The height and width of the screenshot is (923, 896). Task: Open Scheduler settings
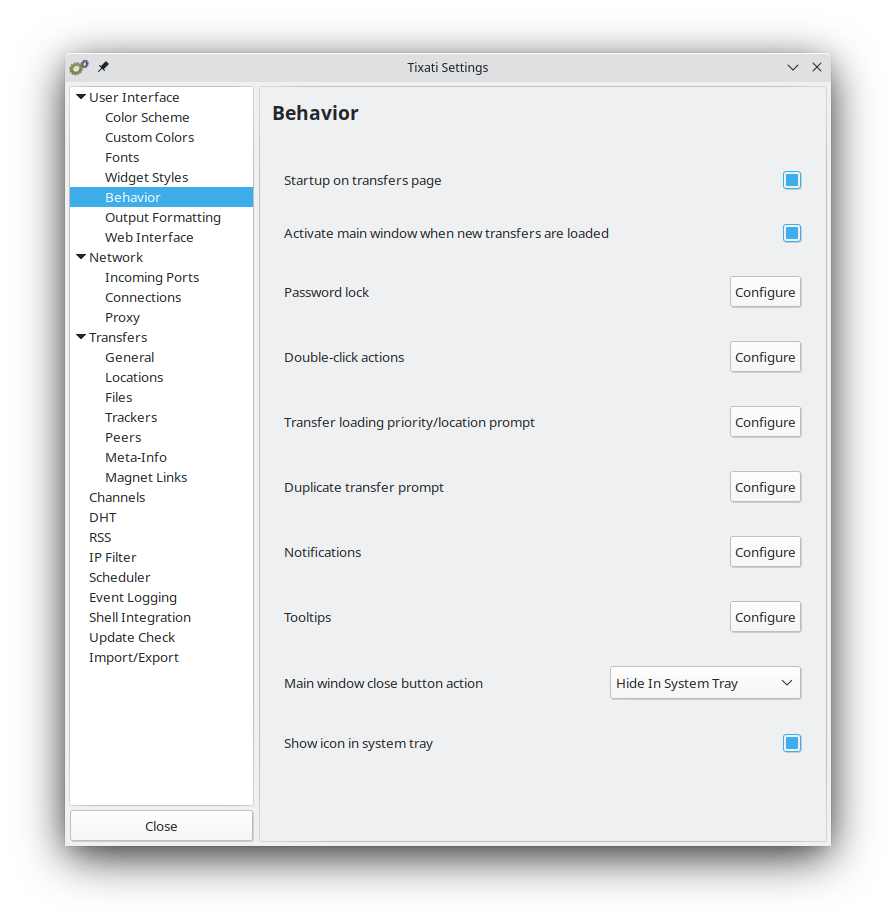pos(119,577)
